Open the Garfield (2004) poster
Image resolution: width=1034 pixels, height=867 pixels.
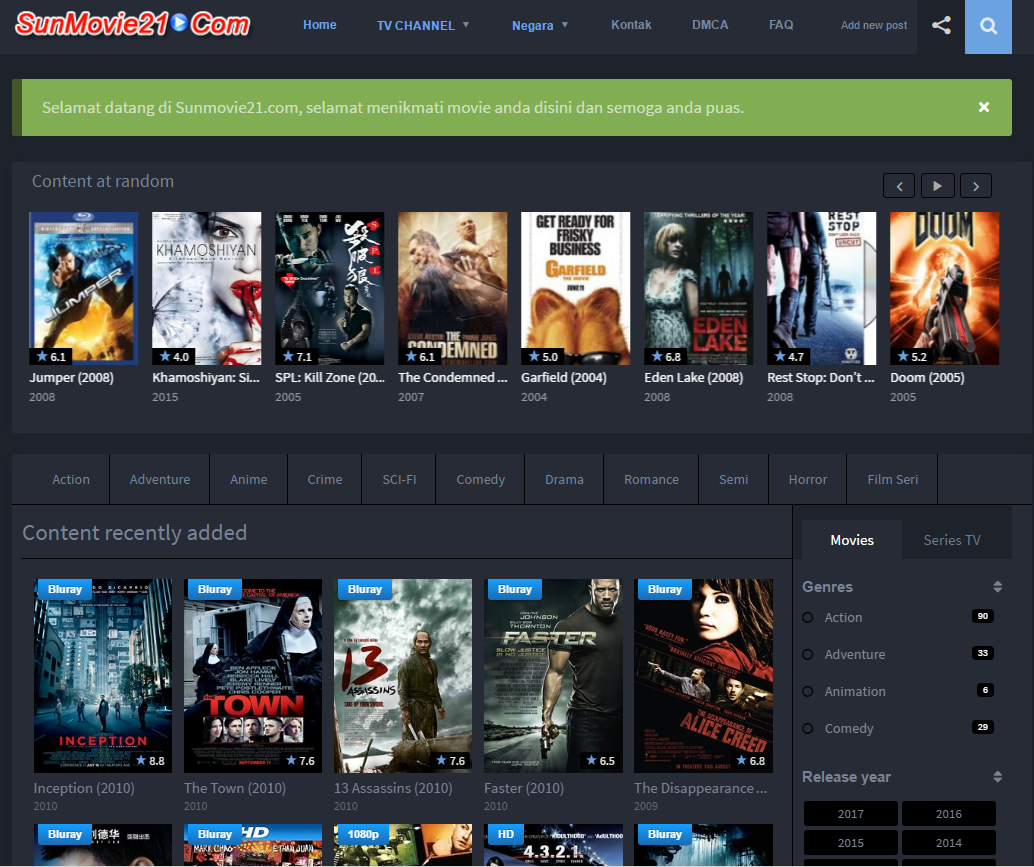576,288
